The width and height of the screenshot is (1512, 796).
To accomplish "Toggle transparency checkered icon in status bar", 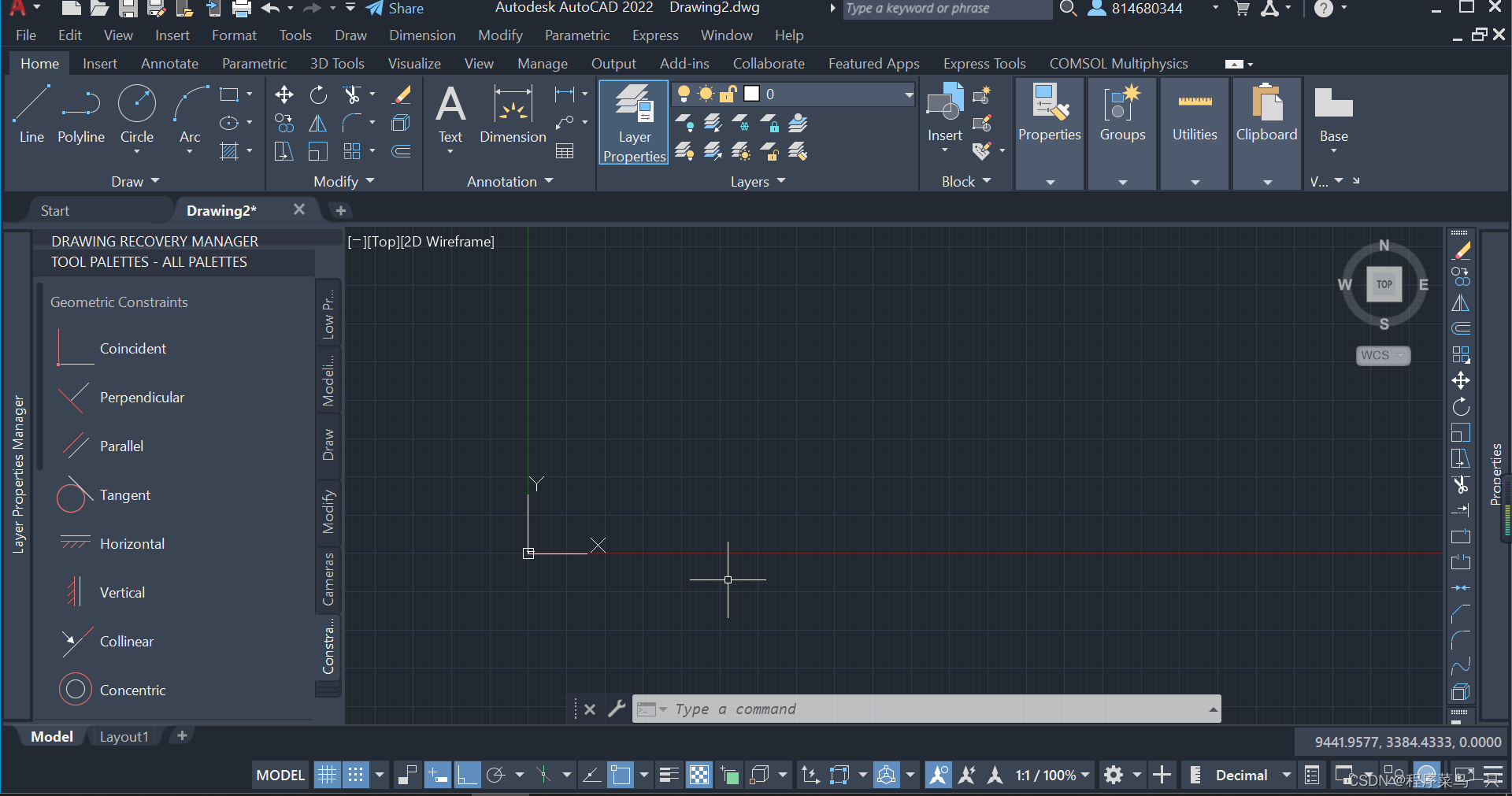I will click(699, 776).
